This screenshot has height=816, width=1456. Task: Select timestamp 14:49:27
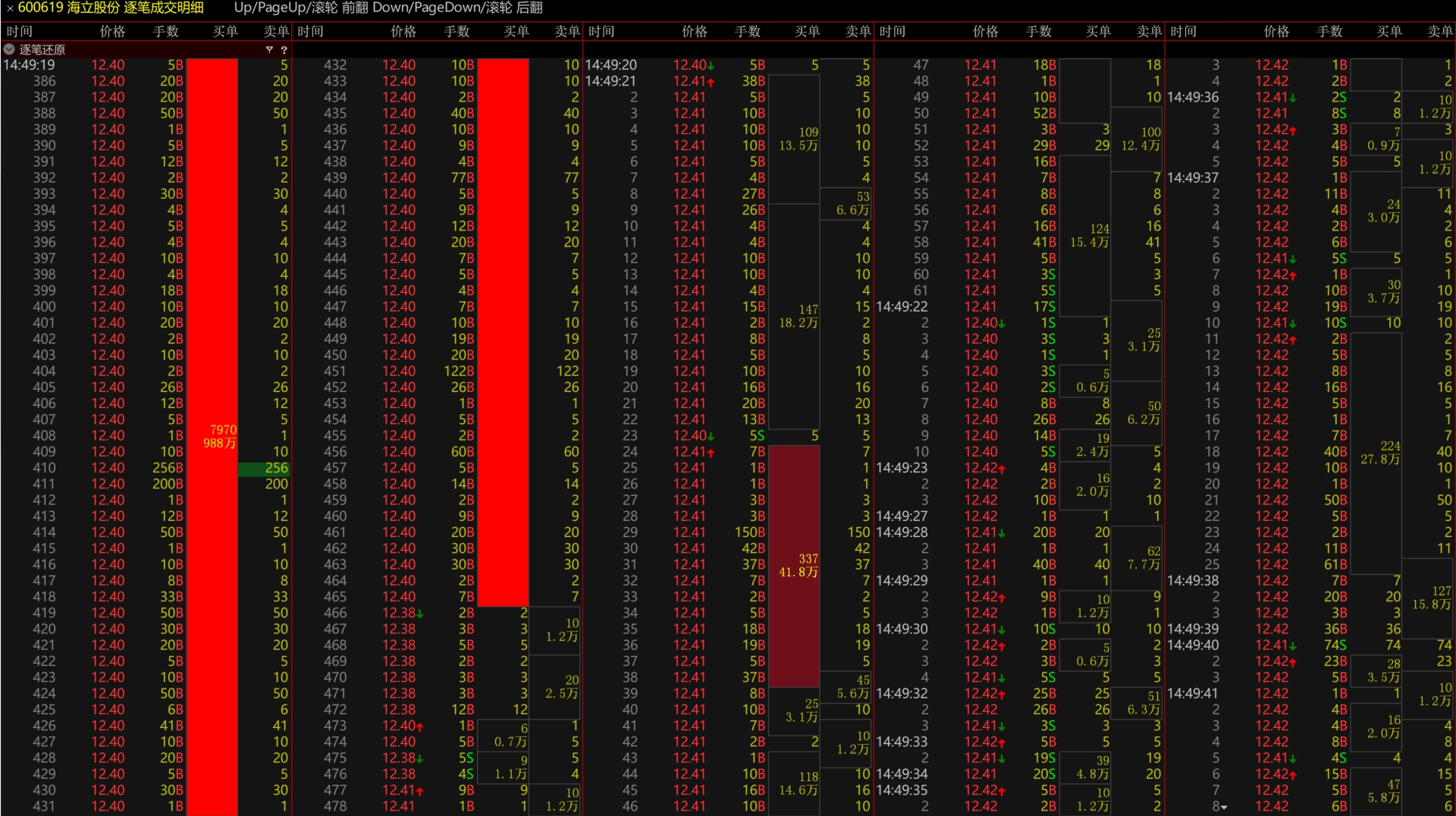[x=902, y=516]
